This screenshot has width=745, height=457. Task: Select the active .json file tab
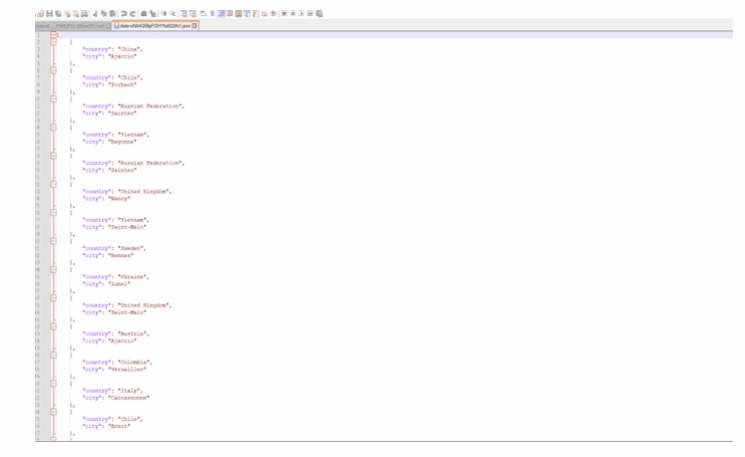tap(152, 25)
